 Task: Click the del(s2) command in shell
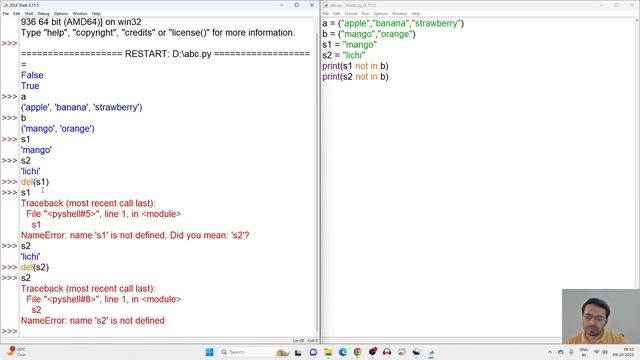[x=35, y=267]
